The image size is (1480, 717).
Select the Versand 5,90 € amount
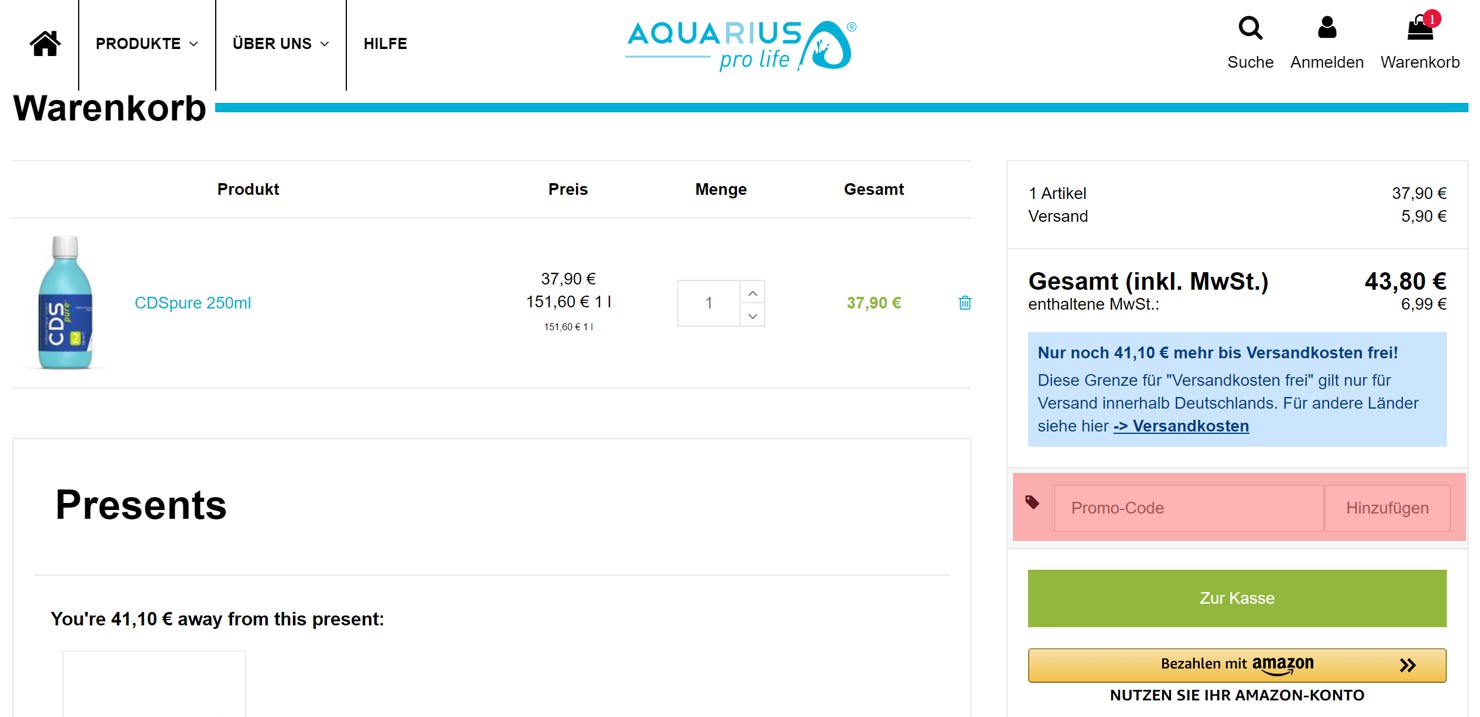[x=1424, y=216]
